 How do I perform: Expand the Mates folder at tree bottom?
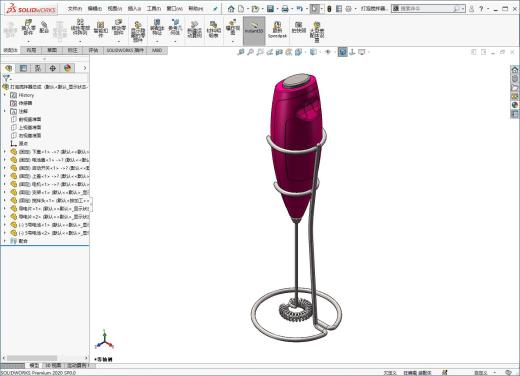(5, 240)
